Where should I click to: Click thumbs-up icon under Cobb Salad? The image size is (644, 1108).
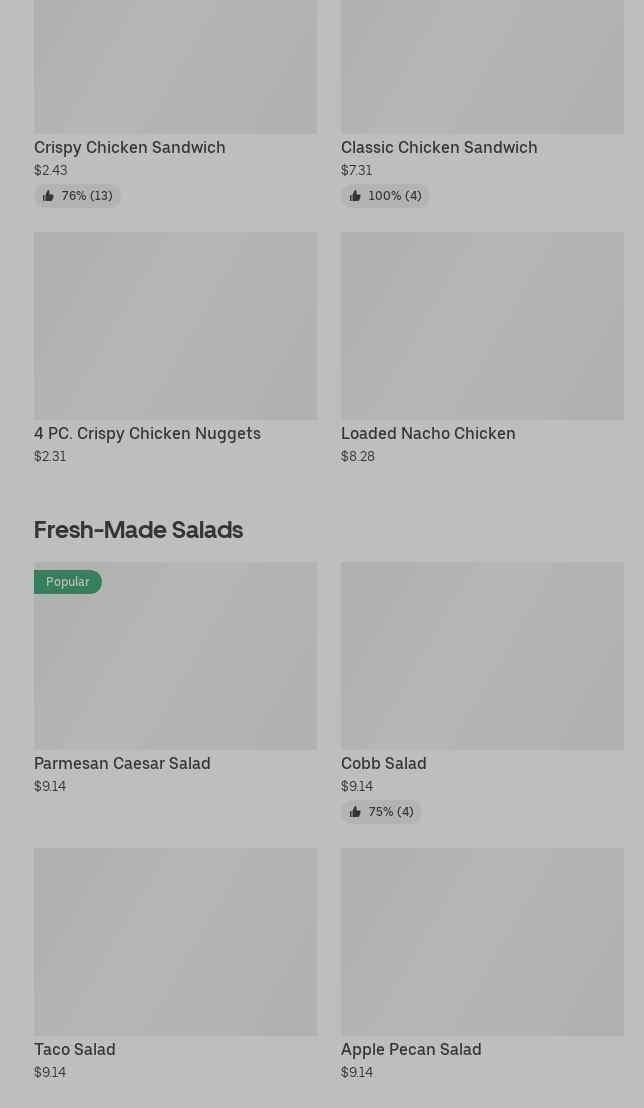coord(355,812)
